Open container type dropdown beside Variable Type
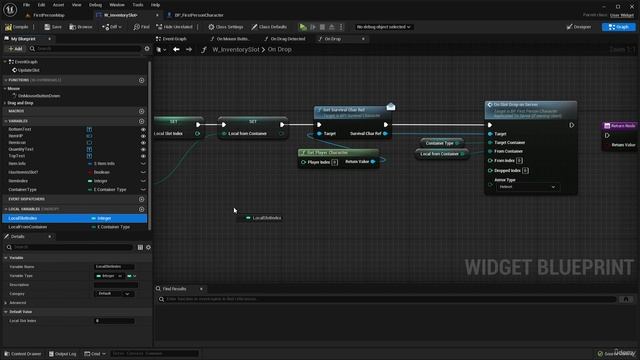This screenshot has height=360, width=640. [131, 276]
